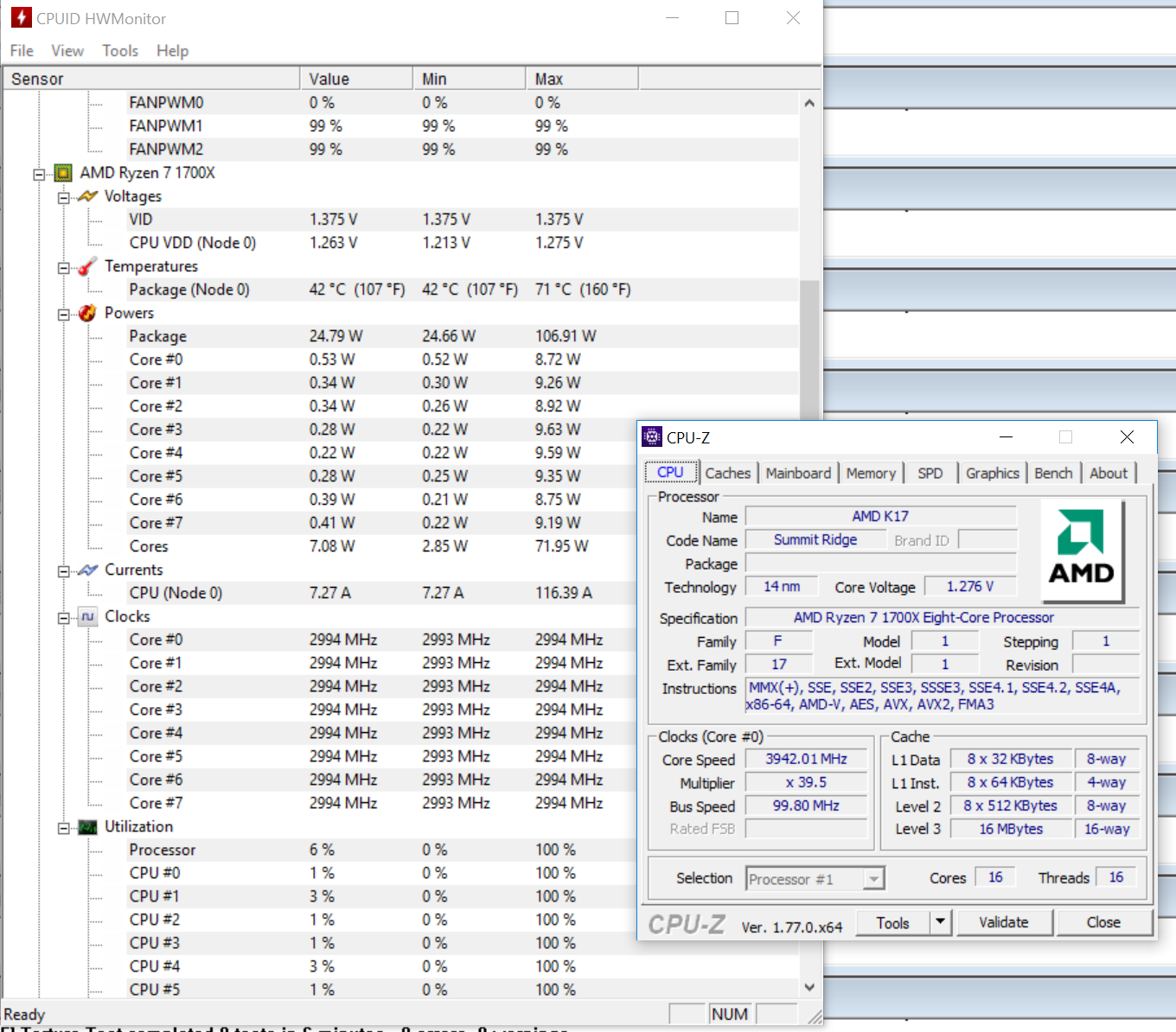The height and width of the screenshot is (1032, 1176).
Task: Click the scroll down arrow in HWMonitor
Action: coord(809,987)
